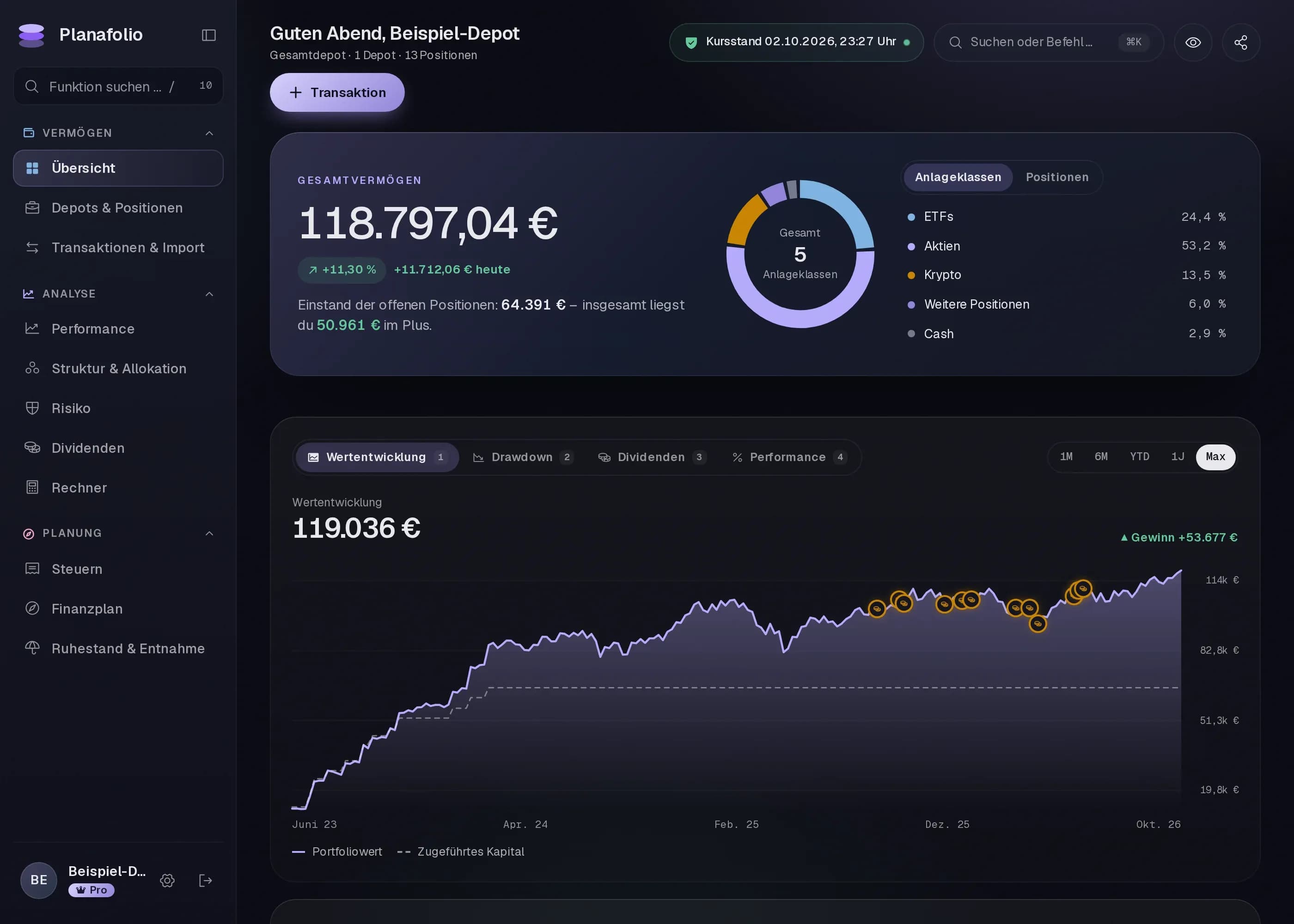Screen dimensions: 1294x924
Task: Open Risiko shield icon in sidebar
Action: click(32, 408)
